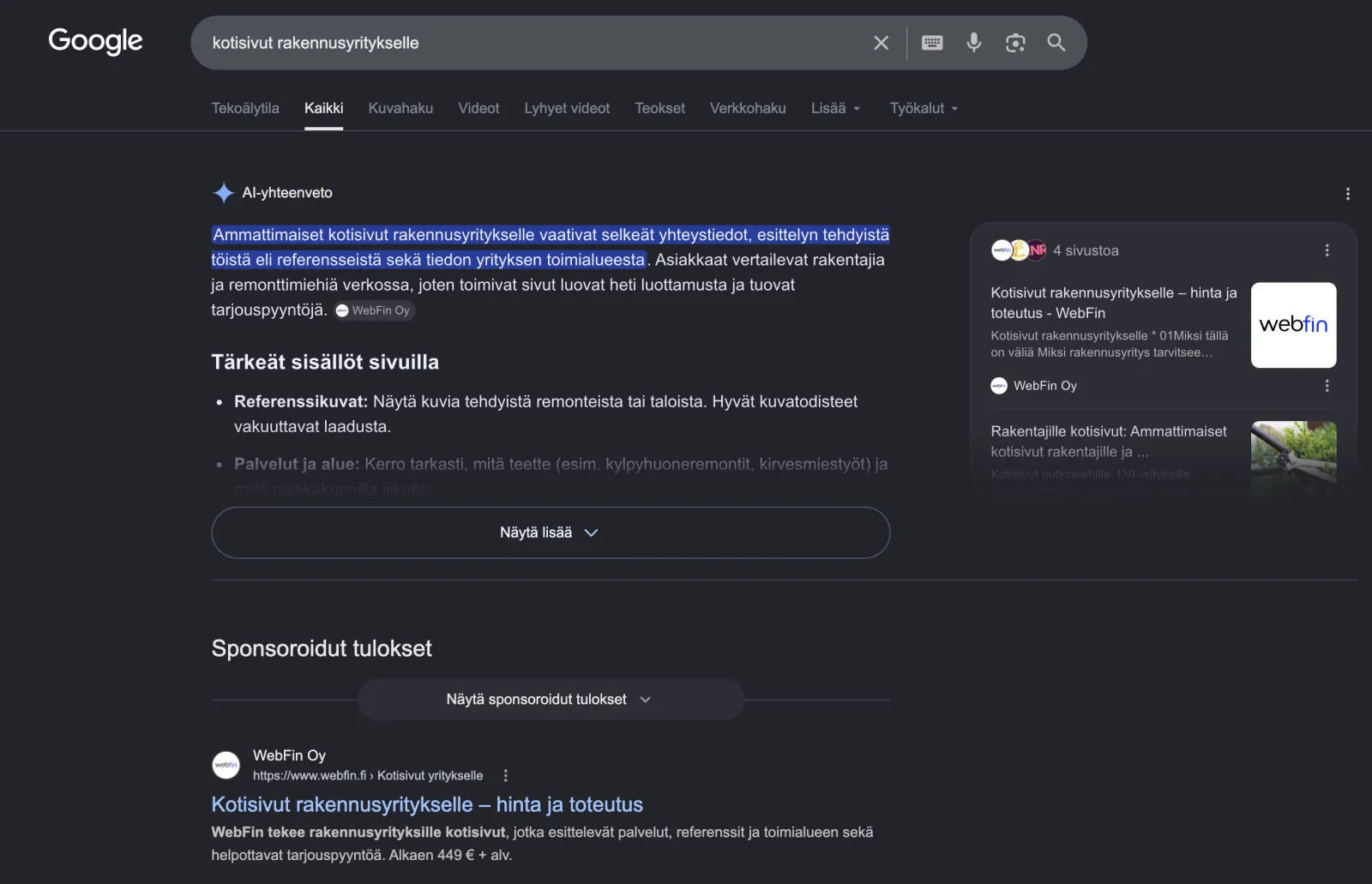Screen dimensions: 1372x884
Task: Open Google Lens image search
Action: pyautogui.click(x=1015, y=43)
